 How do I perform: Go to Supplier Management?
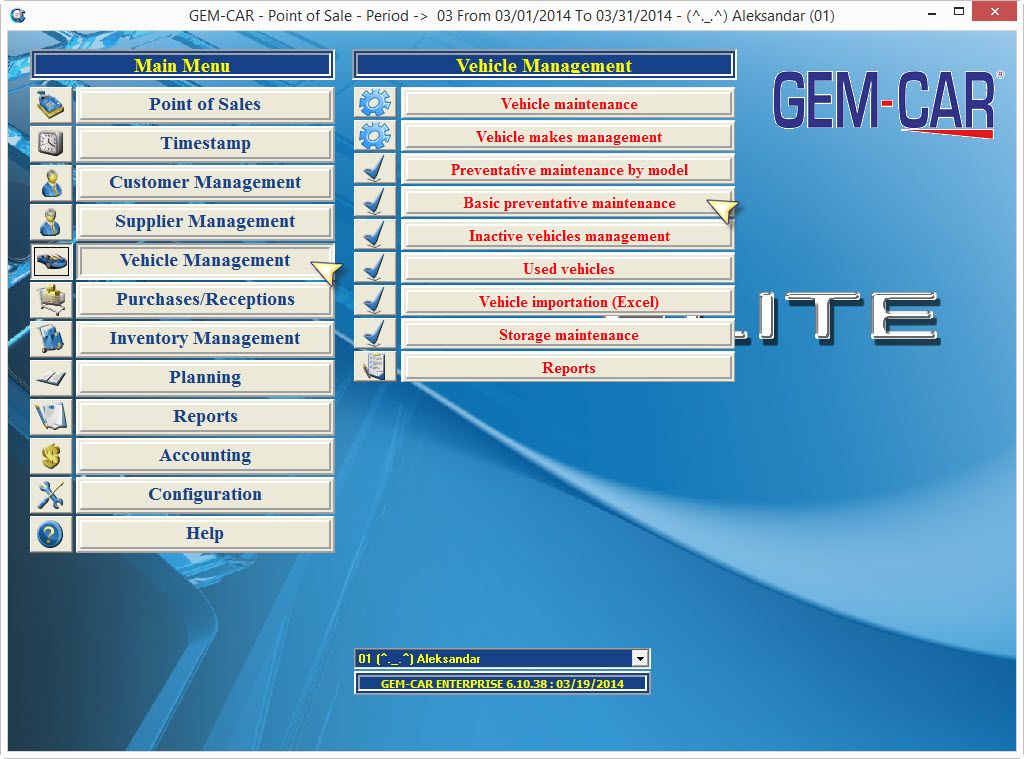point(205,221)
